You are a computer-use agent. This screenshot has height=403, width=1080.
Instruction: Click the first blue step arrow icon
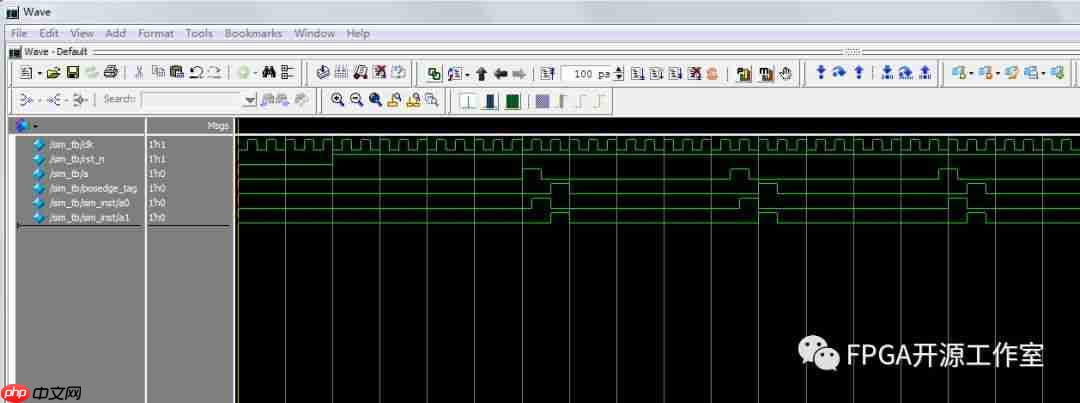point(820,73)
